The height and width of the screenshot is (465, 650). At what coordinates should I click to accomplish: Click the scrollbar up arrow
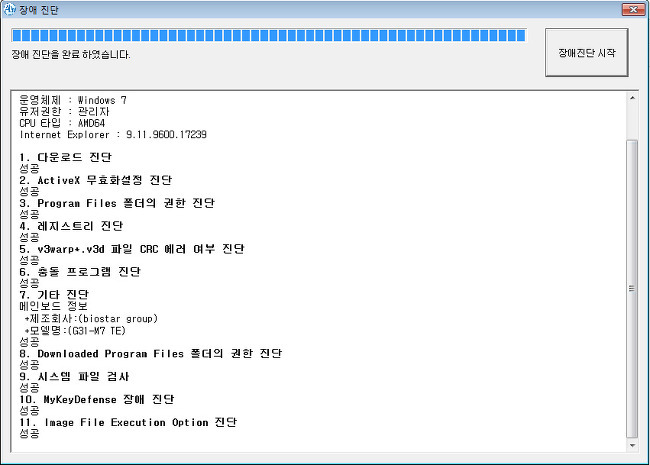coord(632,98)
